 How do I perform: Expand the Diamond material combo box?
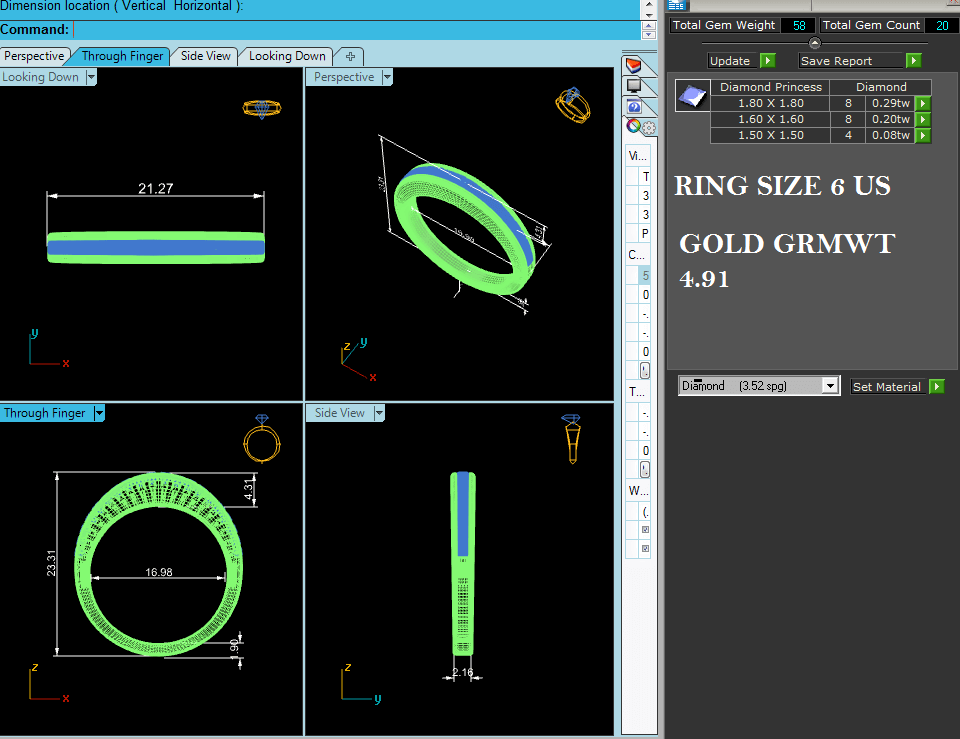(829, 386)
